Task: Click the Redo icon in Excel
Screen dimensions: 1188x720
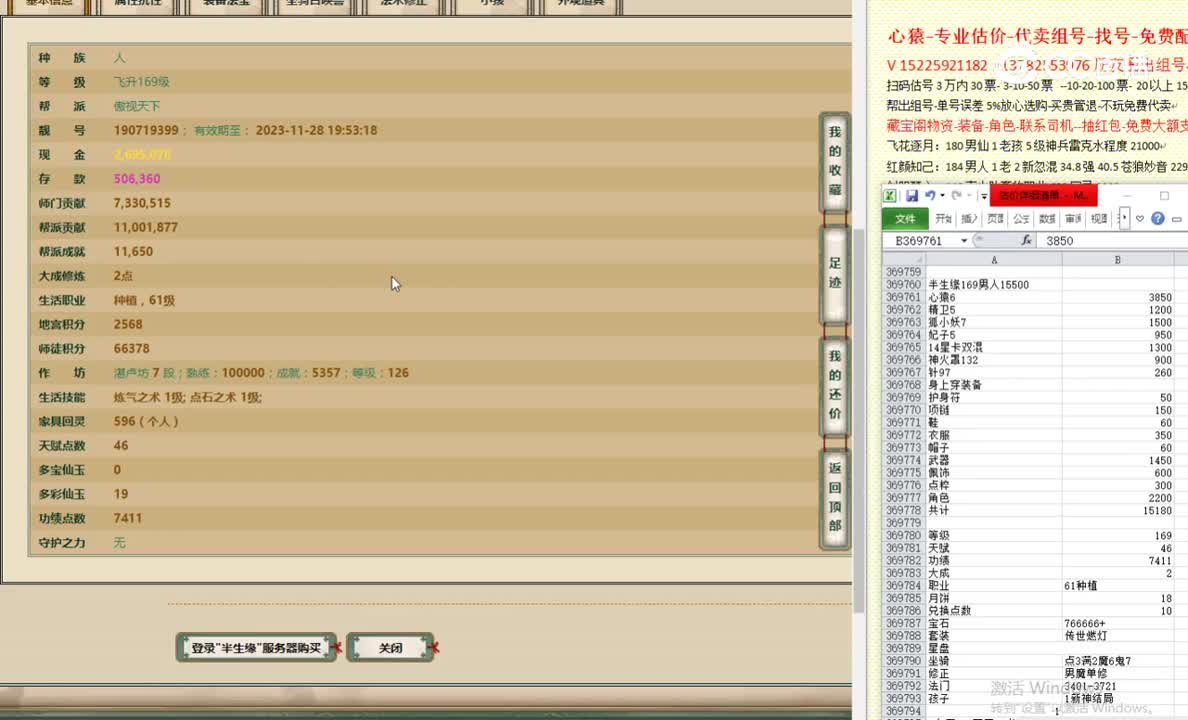Action: coord(956,195)
